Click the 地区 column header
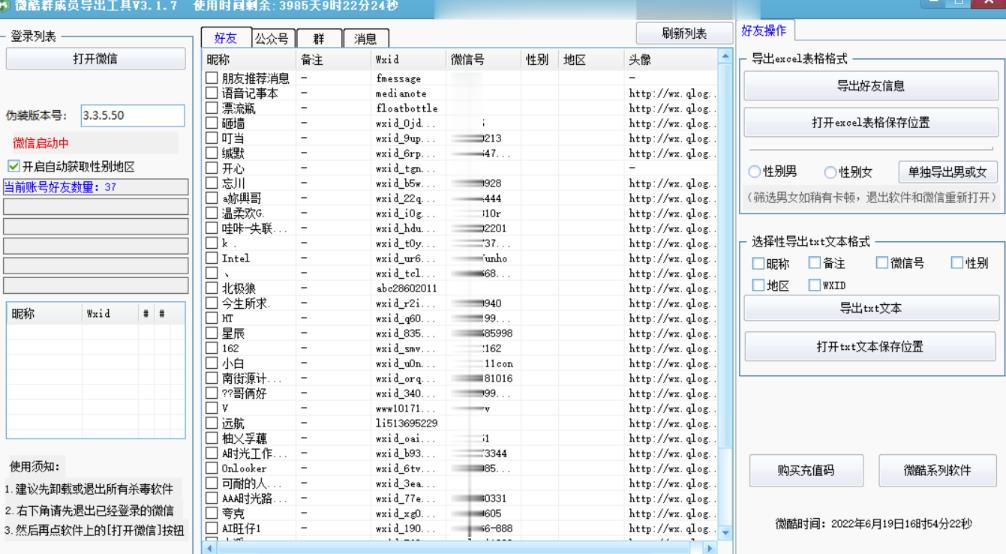The width and height of the screenshot is (1006, 554). pyautogui.click(x=591, y=60)
